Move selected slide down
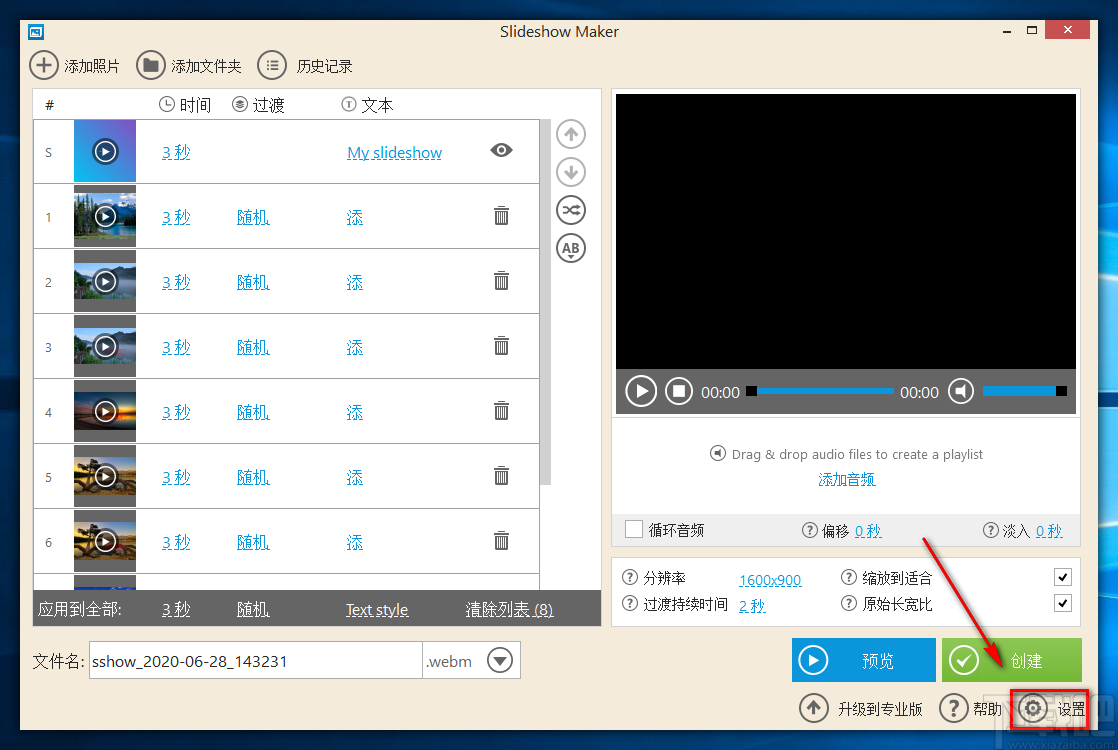1118x750 pixels. [571, 172]
